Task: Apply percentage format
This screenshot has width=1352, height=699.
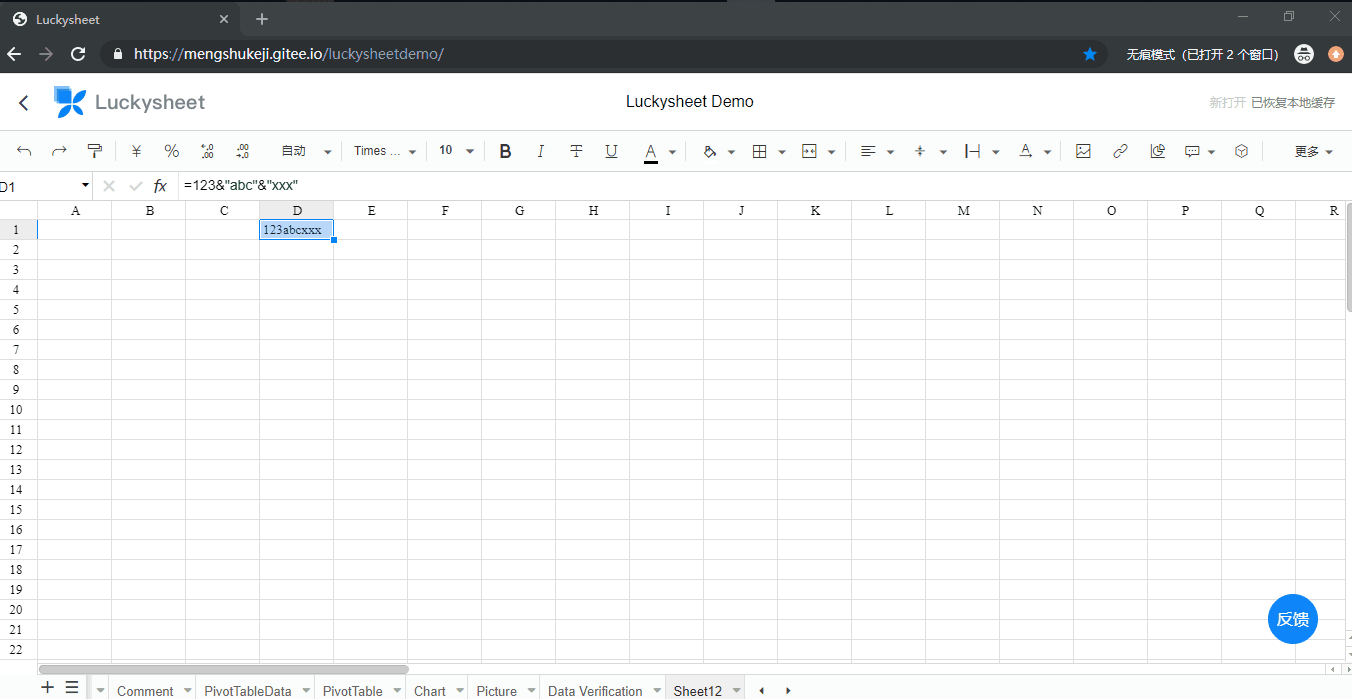Action: [x=172, y=151]
